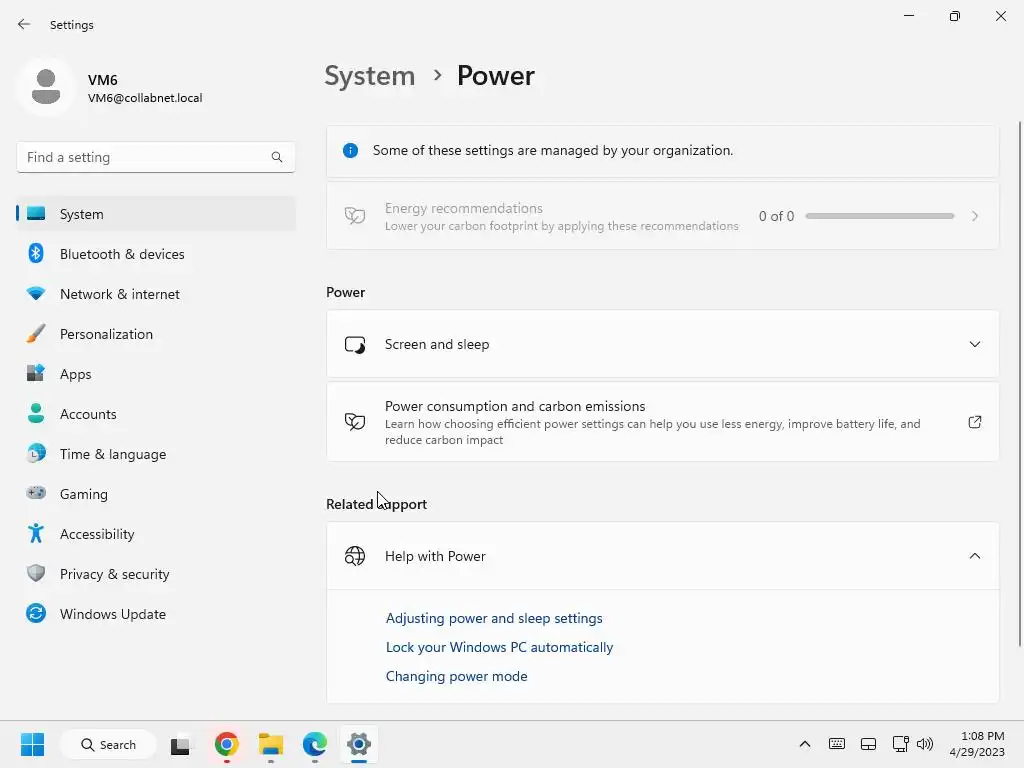The width and height of the screenshot is (1024, 768).
Task: Click the Apps label in sidebar
Action: click(76, 374)
